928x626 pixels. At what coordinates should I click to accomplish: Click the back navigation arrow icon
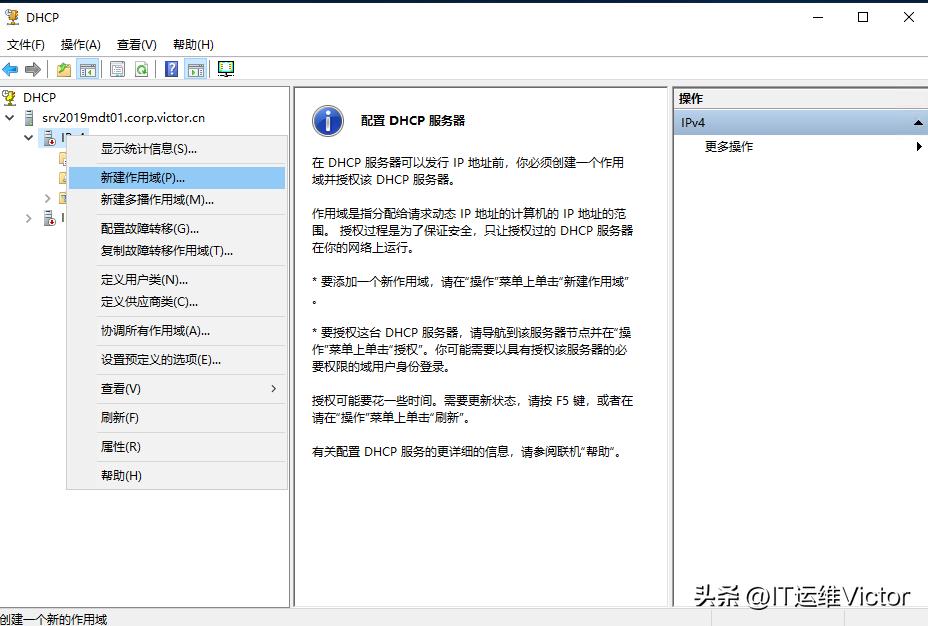point(10,68)
